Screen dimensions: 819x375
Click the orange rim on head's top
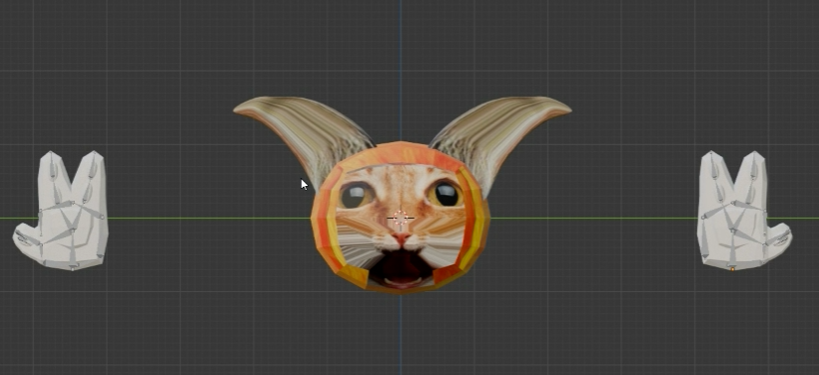coord(400,152)
